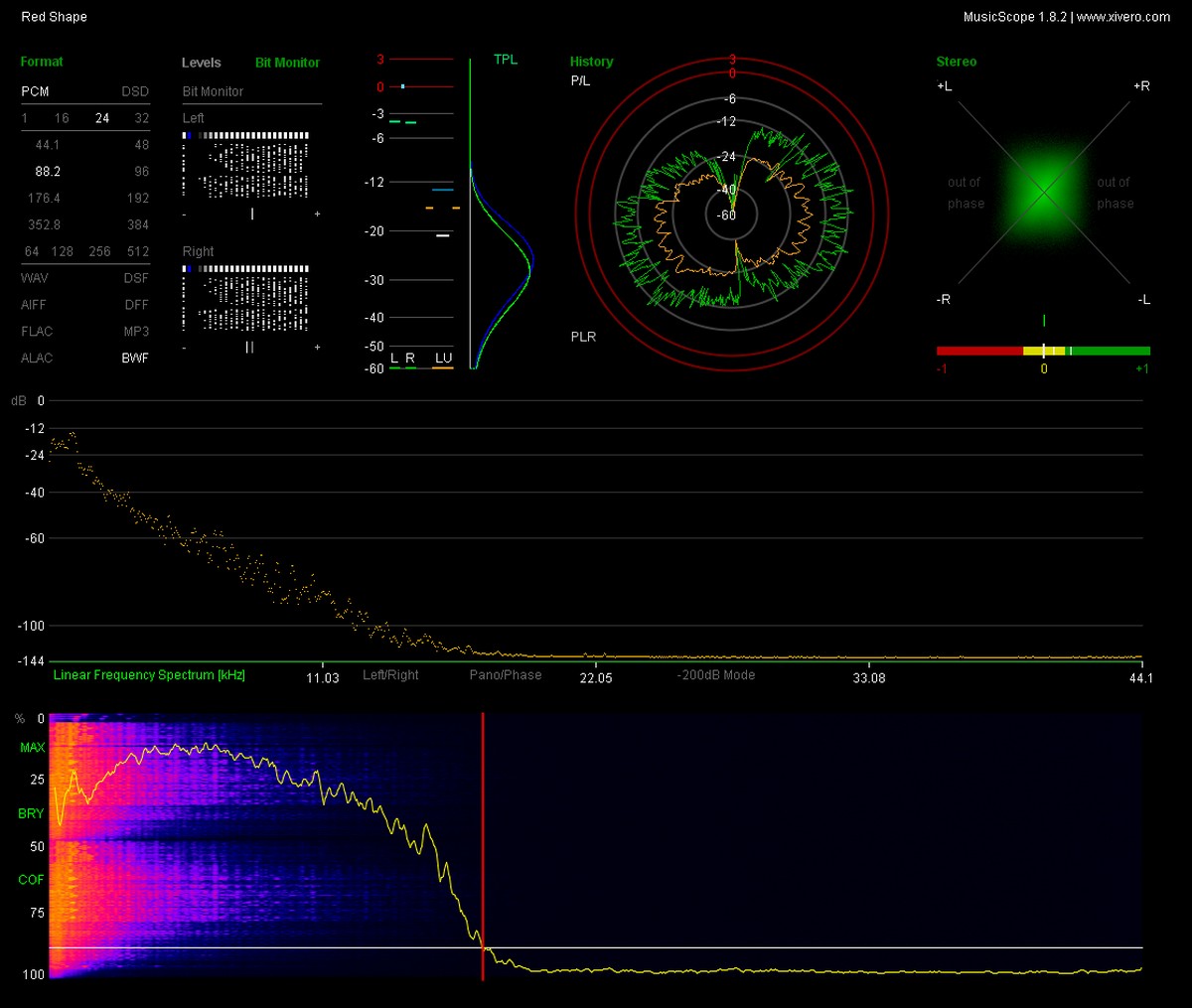Select the 48 sample rate
The height and width of the screenshot is (1008, 1192).
point(142,145)
